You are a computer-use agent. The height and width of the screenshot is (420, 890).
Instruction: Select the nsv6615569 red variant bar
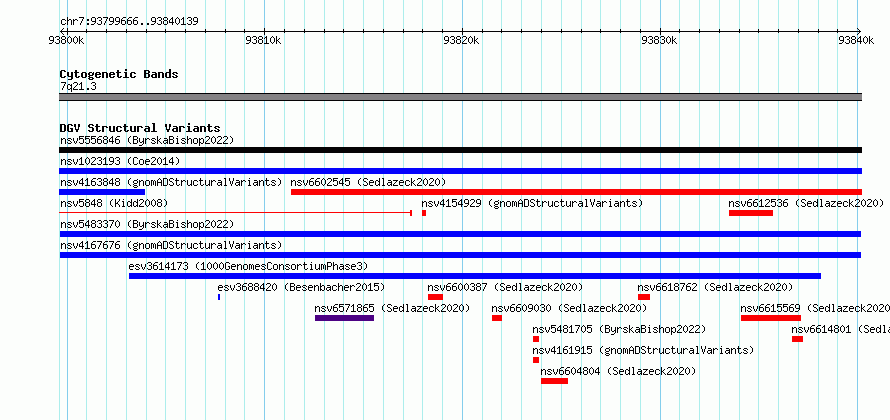coord(771,318)
